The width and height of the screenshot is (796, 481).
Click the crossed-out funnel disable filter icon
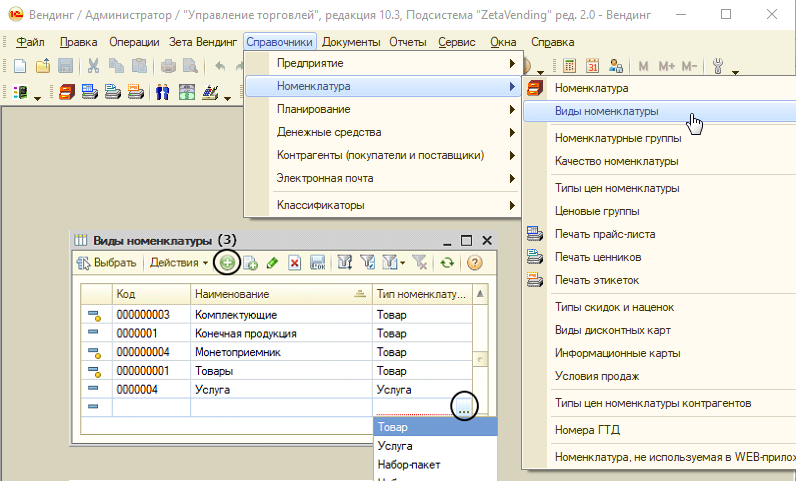click(419, 263)
